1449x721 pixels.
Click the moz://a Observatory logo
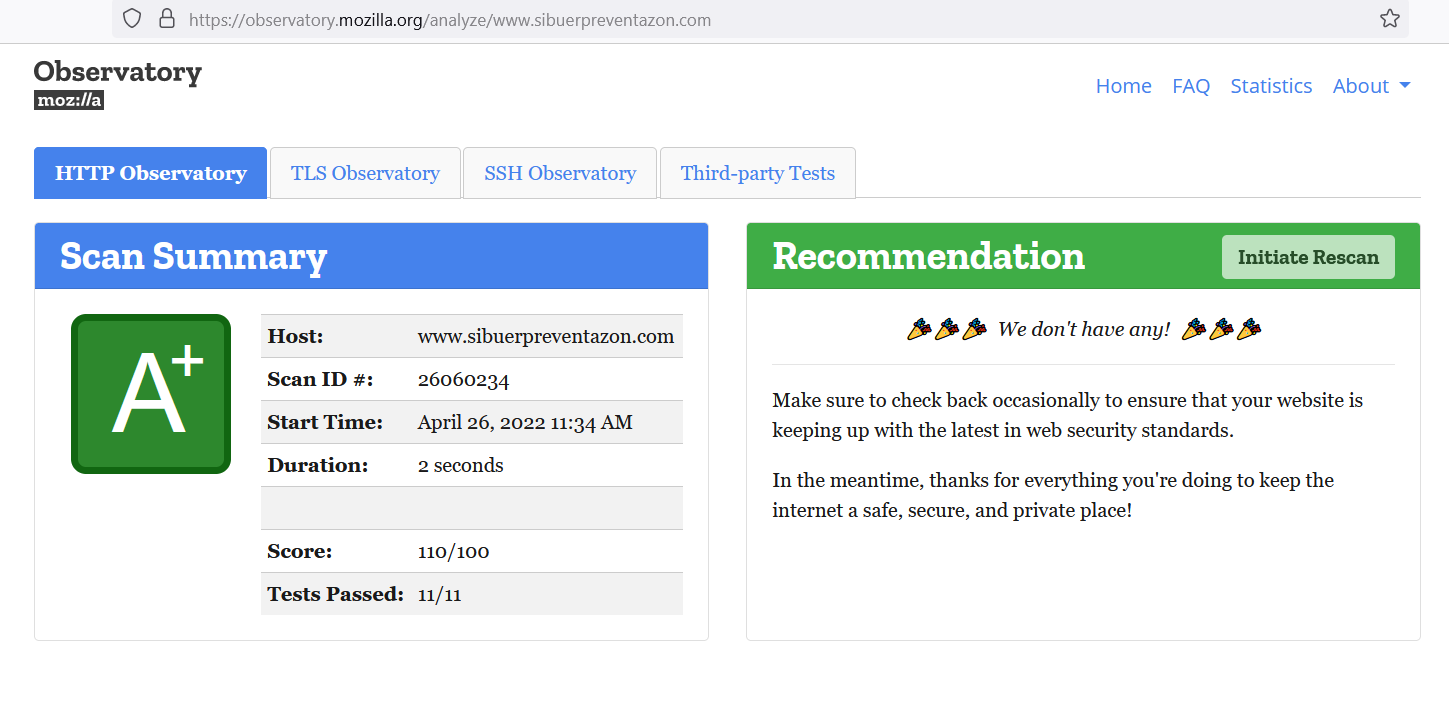click(67, 99)
